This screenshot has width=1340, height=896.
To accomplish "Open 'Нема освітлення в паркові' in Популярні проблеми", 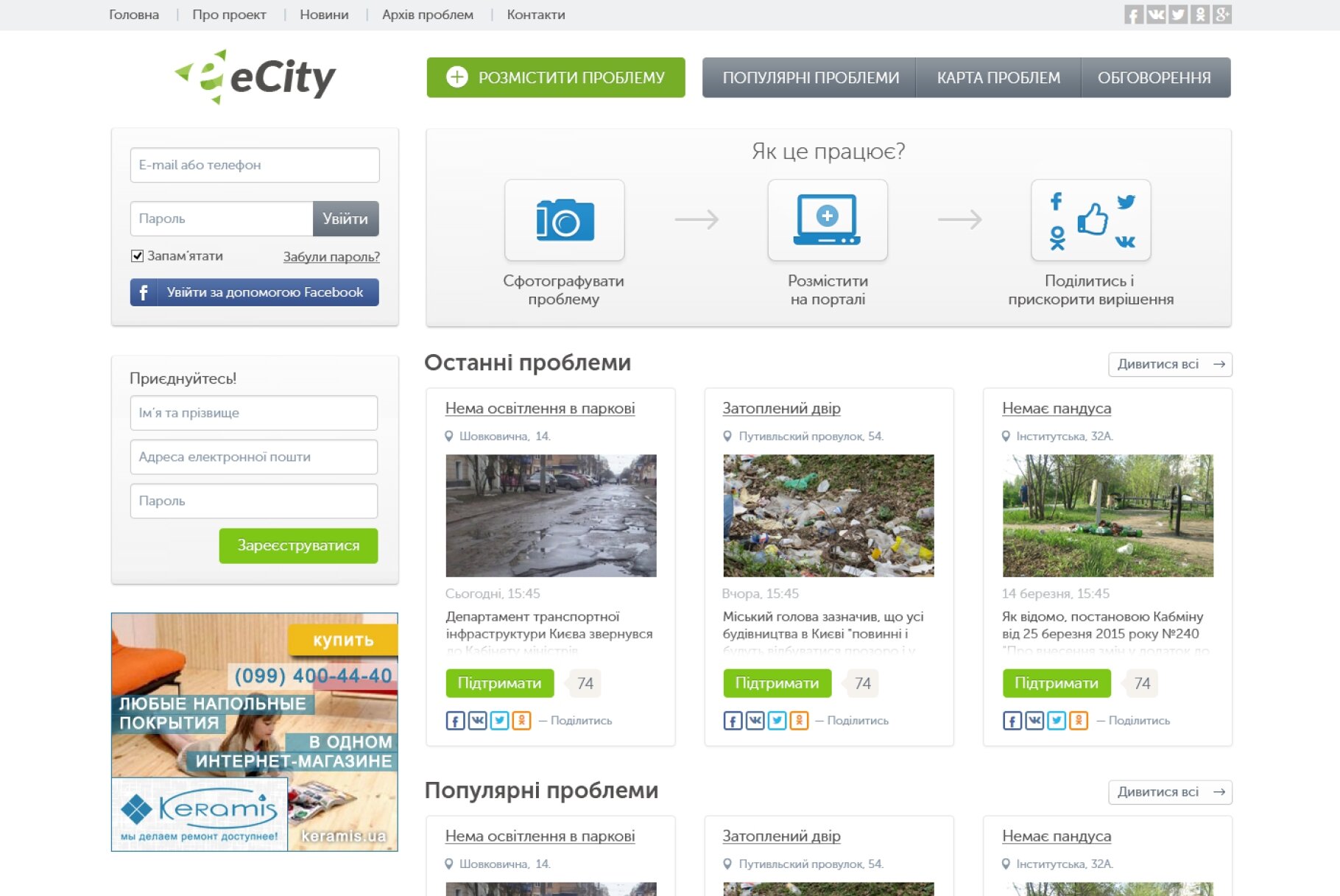I will pos(540,836).
